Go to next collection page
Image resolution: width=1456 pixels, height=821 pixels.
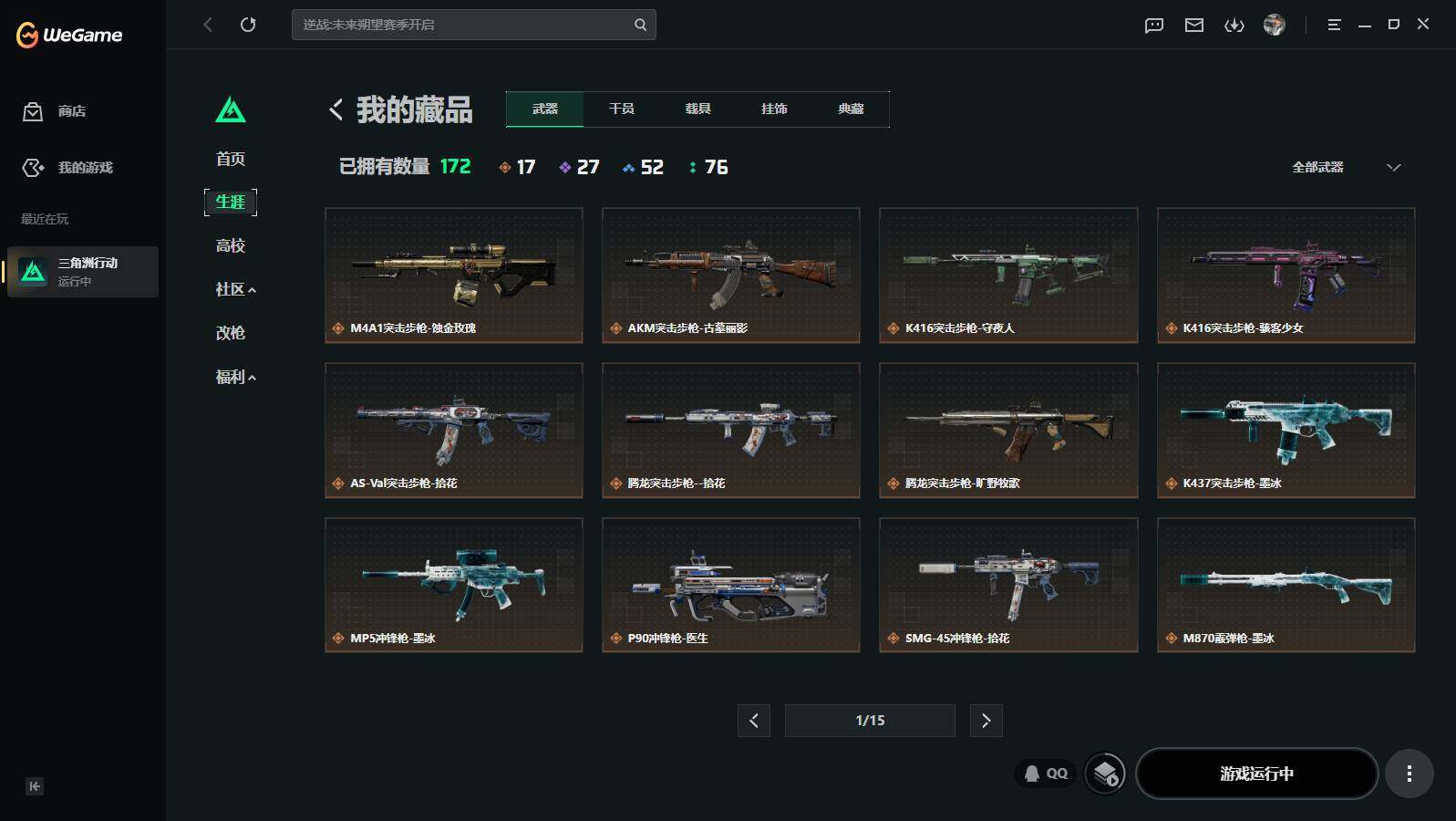[986, 721]
